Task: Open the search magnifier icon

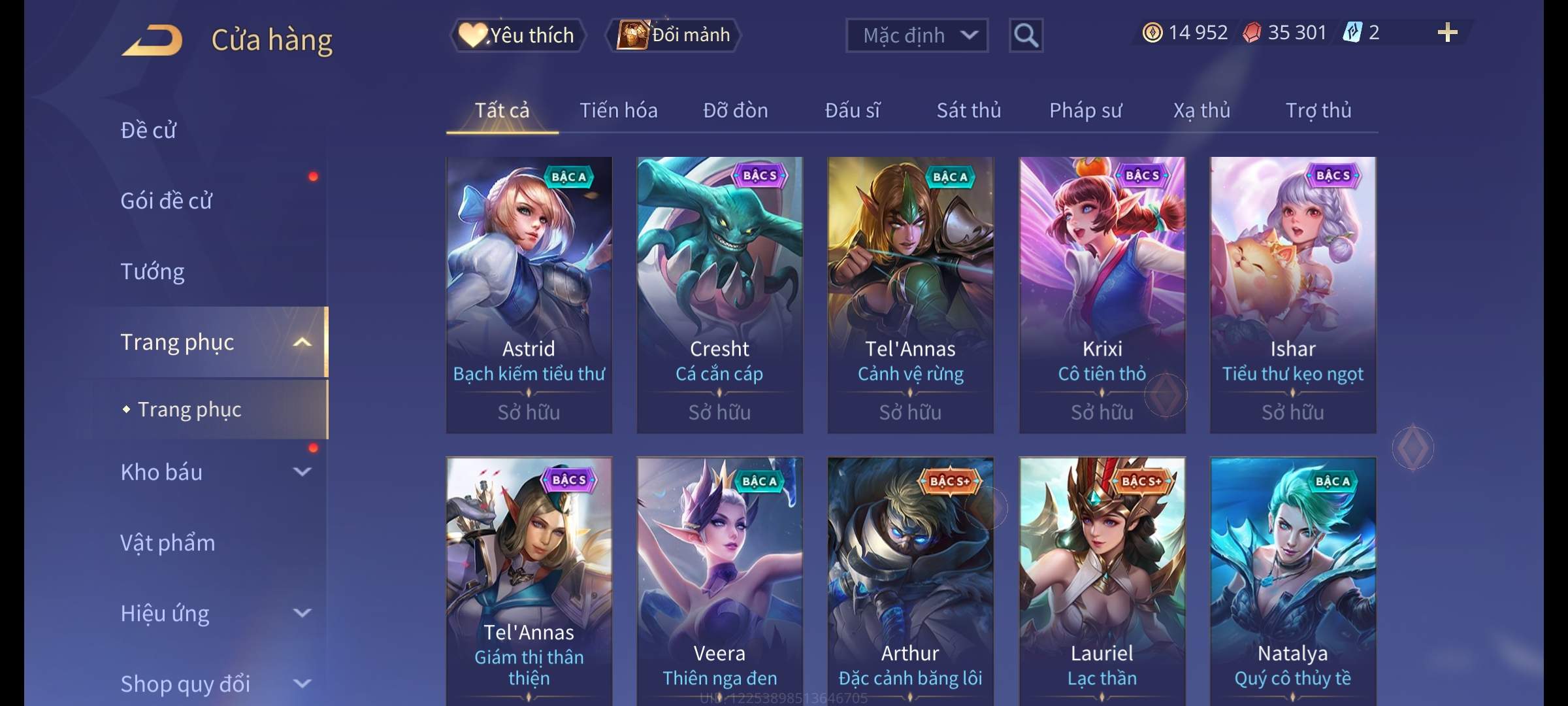Action: (x=1026, y=35)
